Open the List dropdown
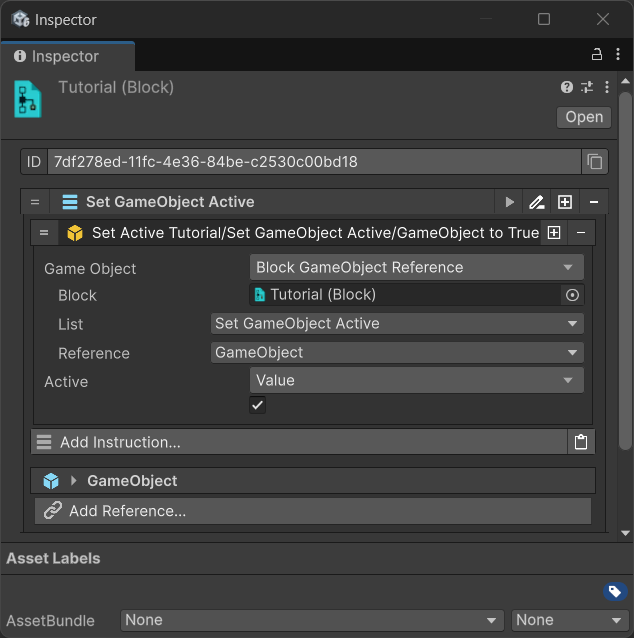This screenshot has width=634, height=638. (x=397, y=323)
